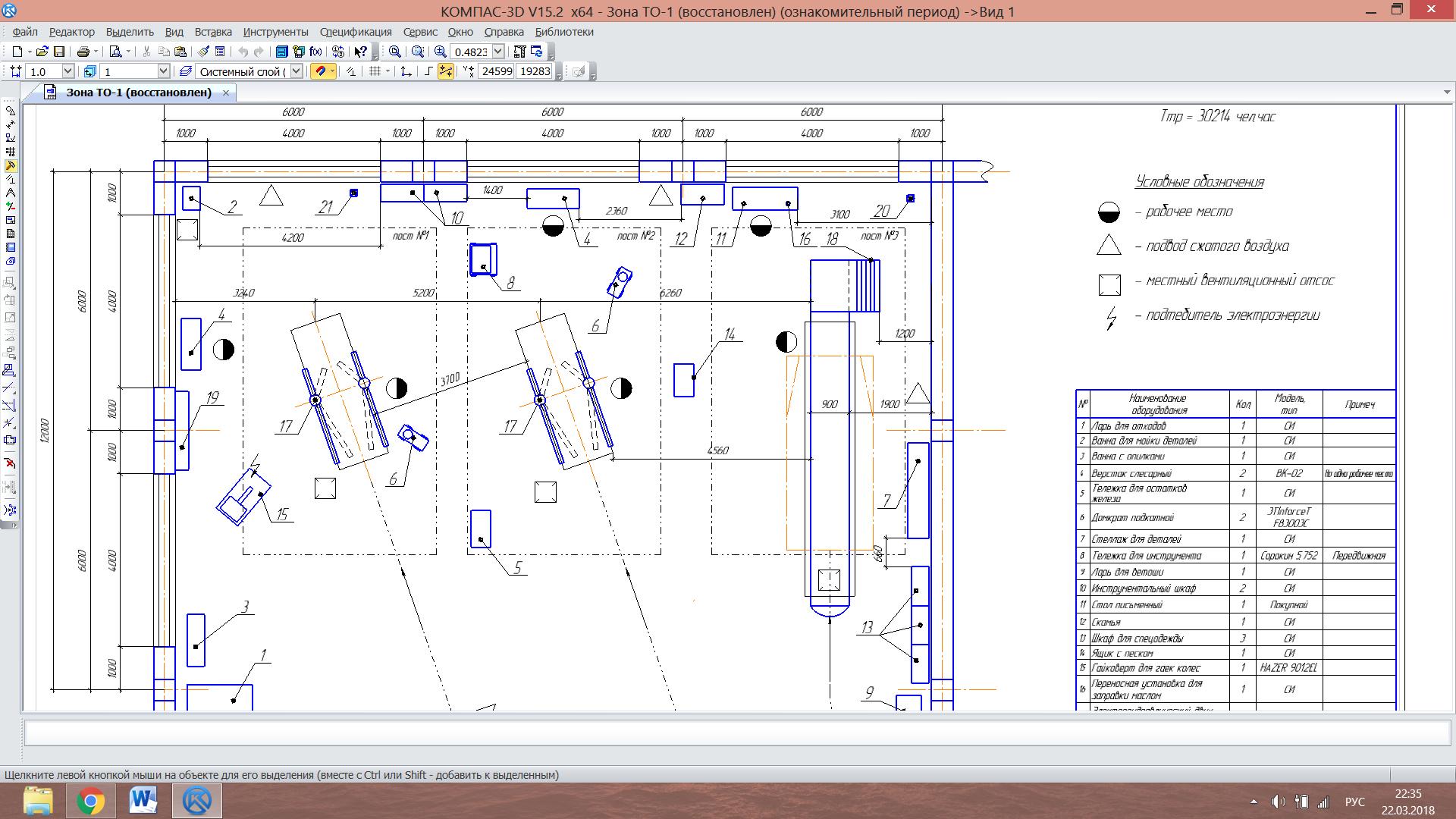Expand the zoom scale 0.4823 dropdown
The image size is (1456, 819).
click(498, 52)
